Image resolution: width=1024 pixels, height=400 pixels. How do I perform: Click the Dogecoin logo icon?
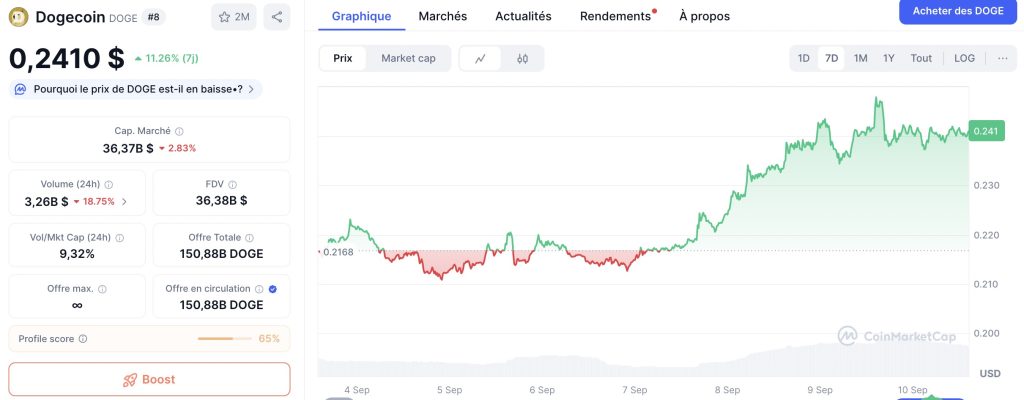(x=19, y=17)
